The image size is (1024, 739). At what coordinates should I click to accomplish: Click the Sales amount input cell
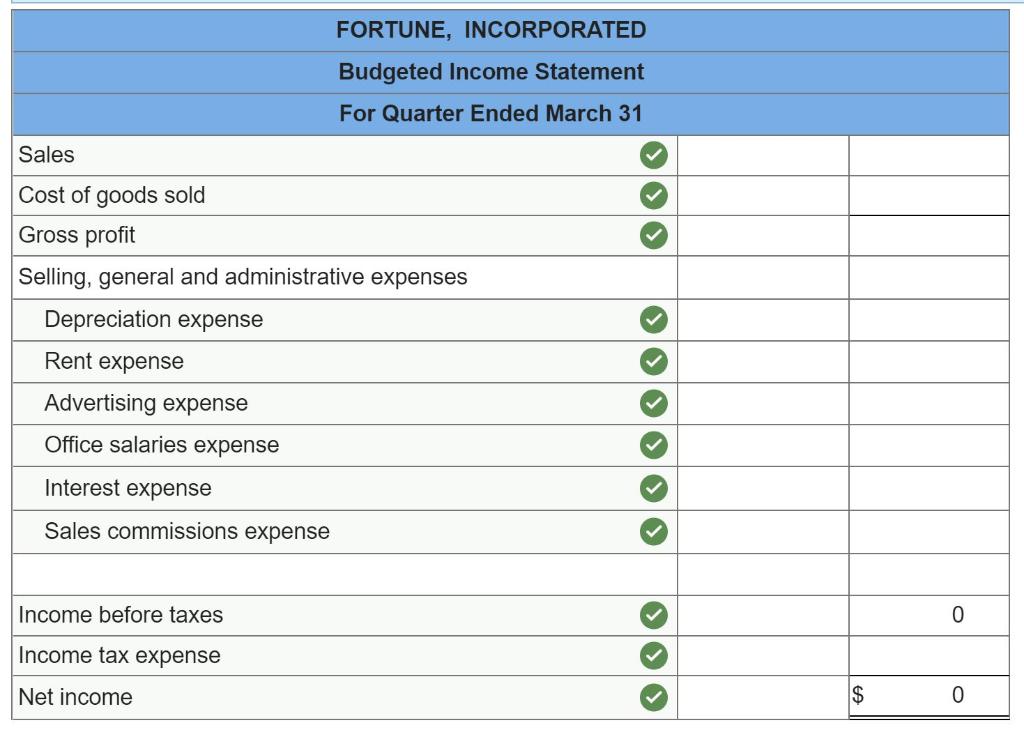tap(763, 155)
